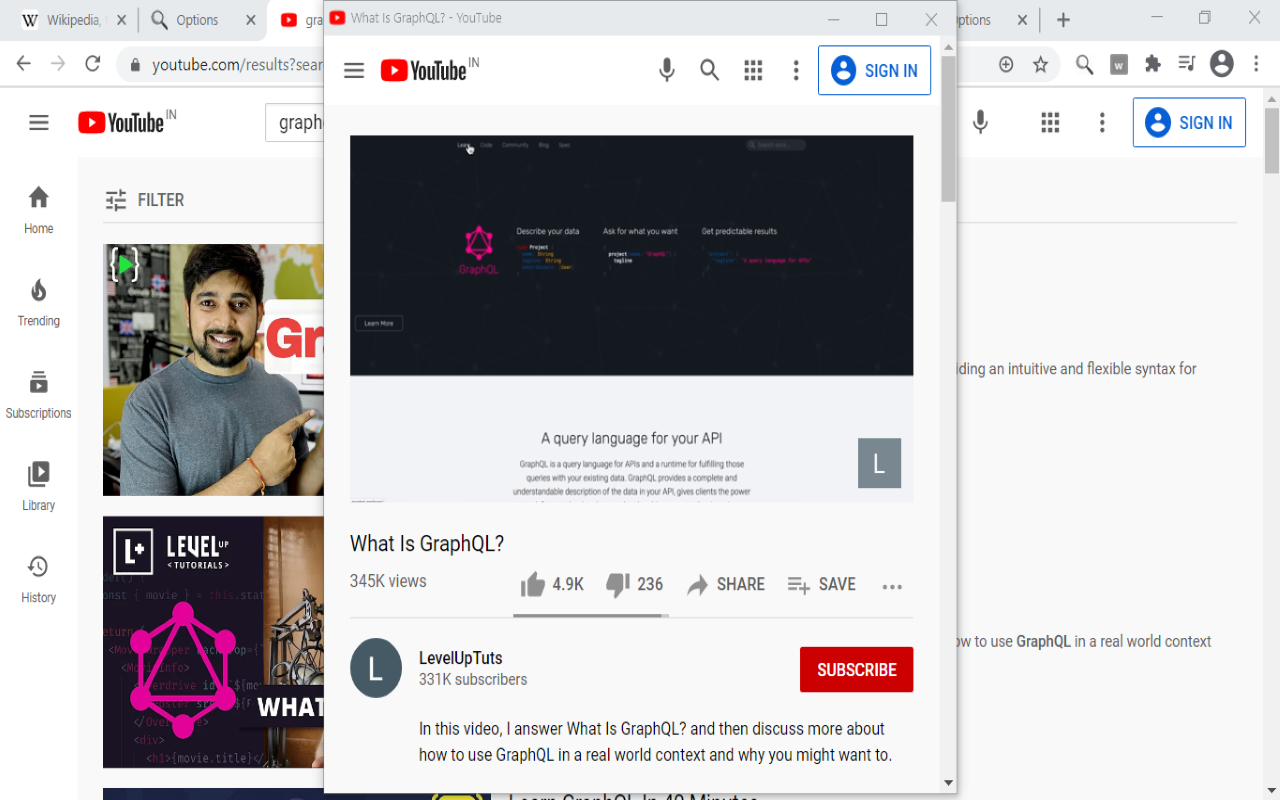Open History in YouTube sidebar
The width and height of the screenshot is (1280, 800).
(39, 579)
